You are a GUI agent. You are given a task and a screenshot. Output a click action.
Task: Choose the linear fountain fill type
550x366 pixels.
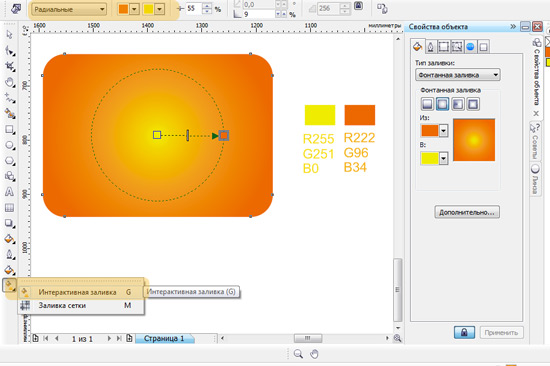pos(427,104)
